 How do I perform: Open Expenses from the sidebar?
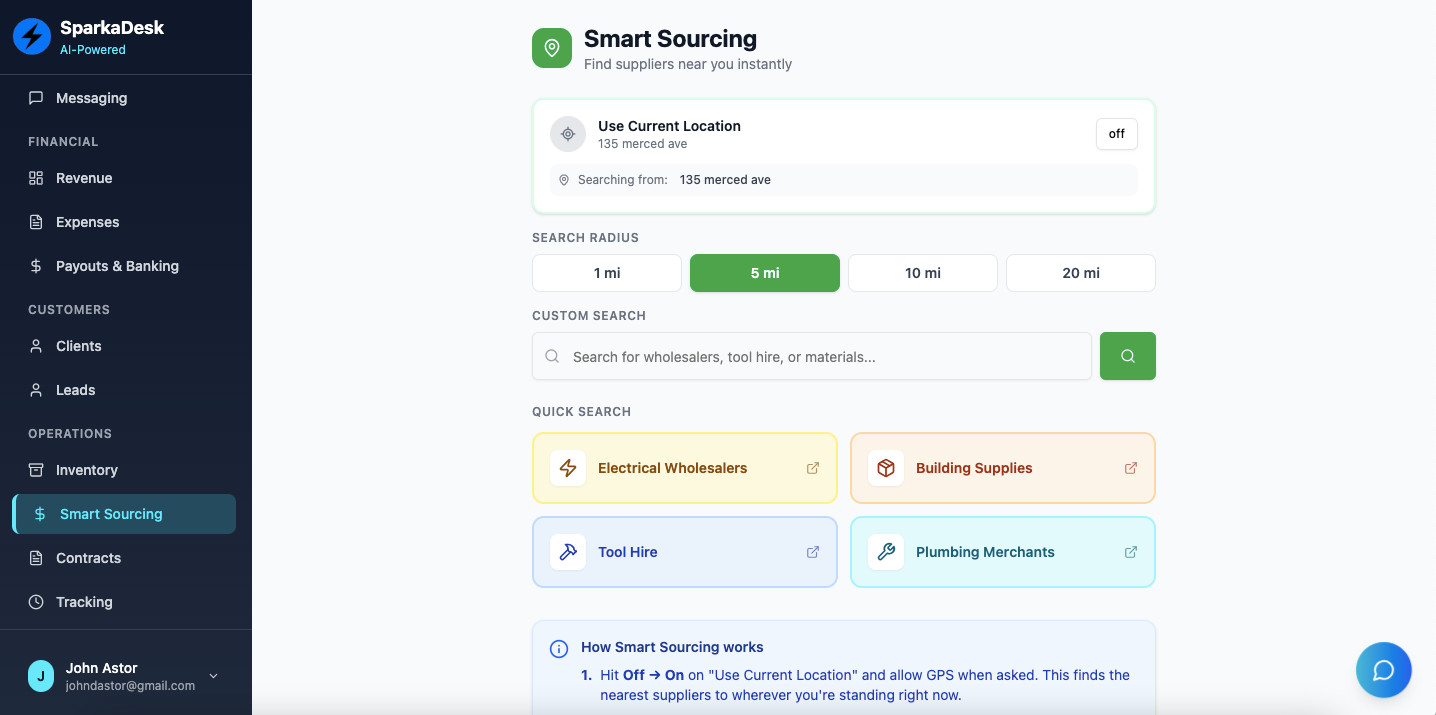[x=124, y=222]
